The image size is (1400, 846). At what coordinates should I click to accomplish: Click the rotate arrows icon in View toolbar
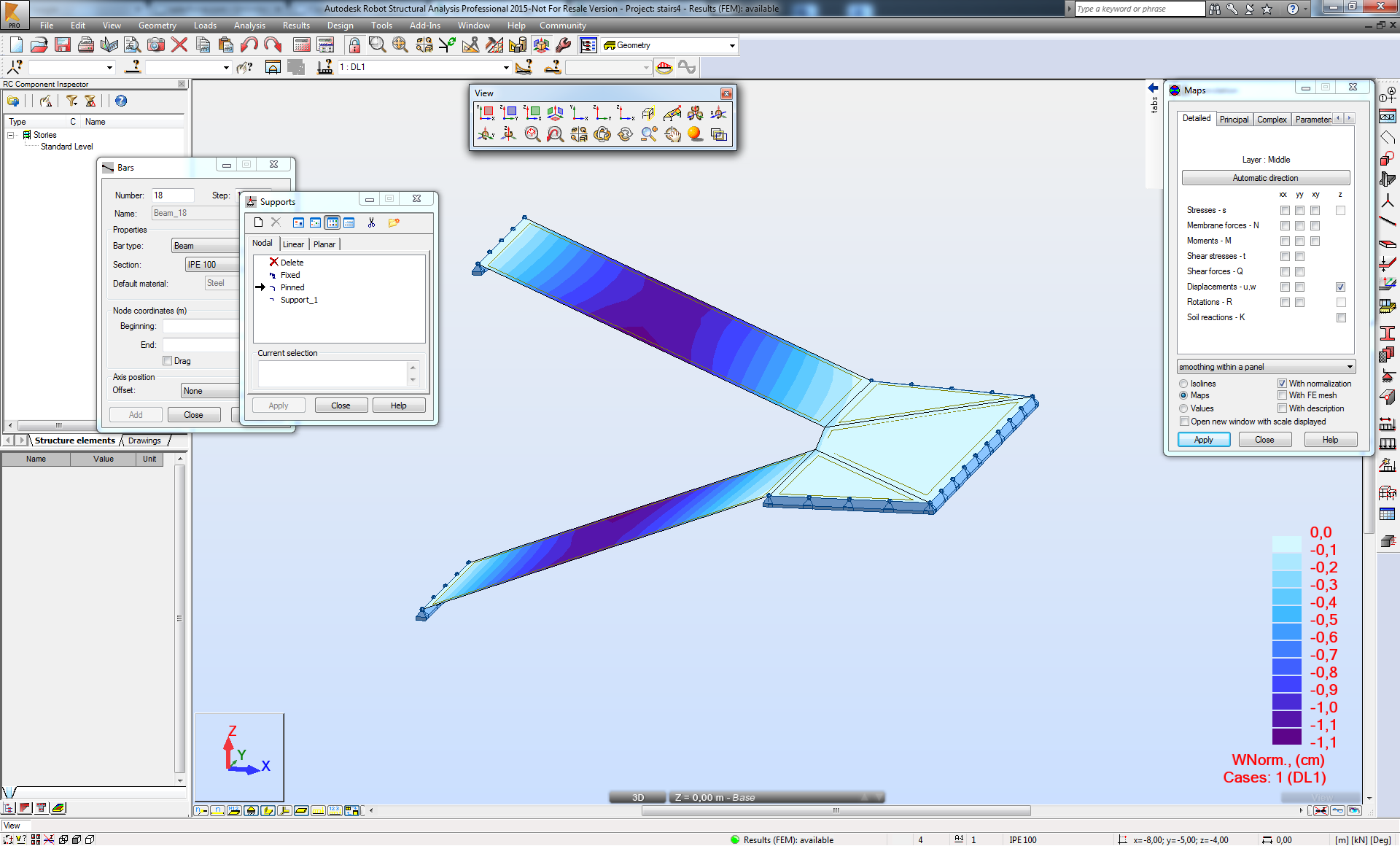[626, 134]
